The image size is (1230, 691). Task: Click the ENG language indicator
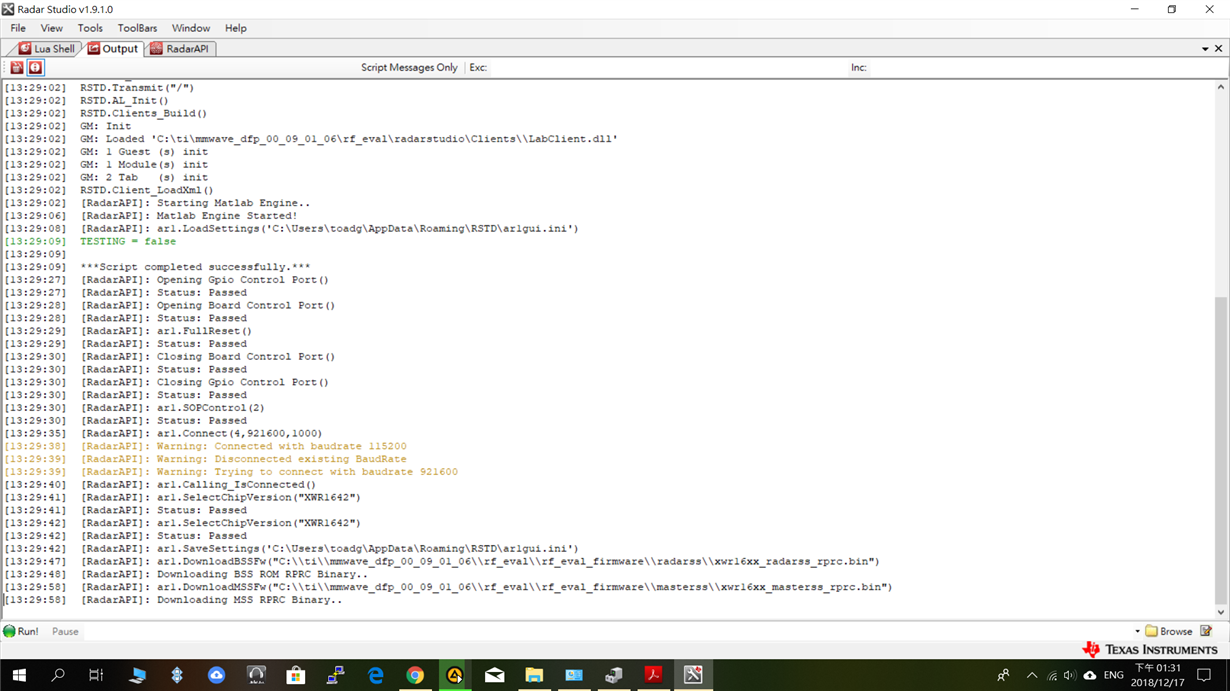[x=1113, y=675]
